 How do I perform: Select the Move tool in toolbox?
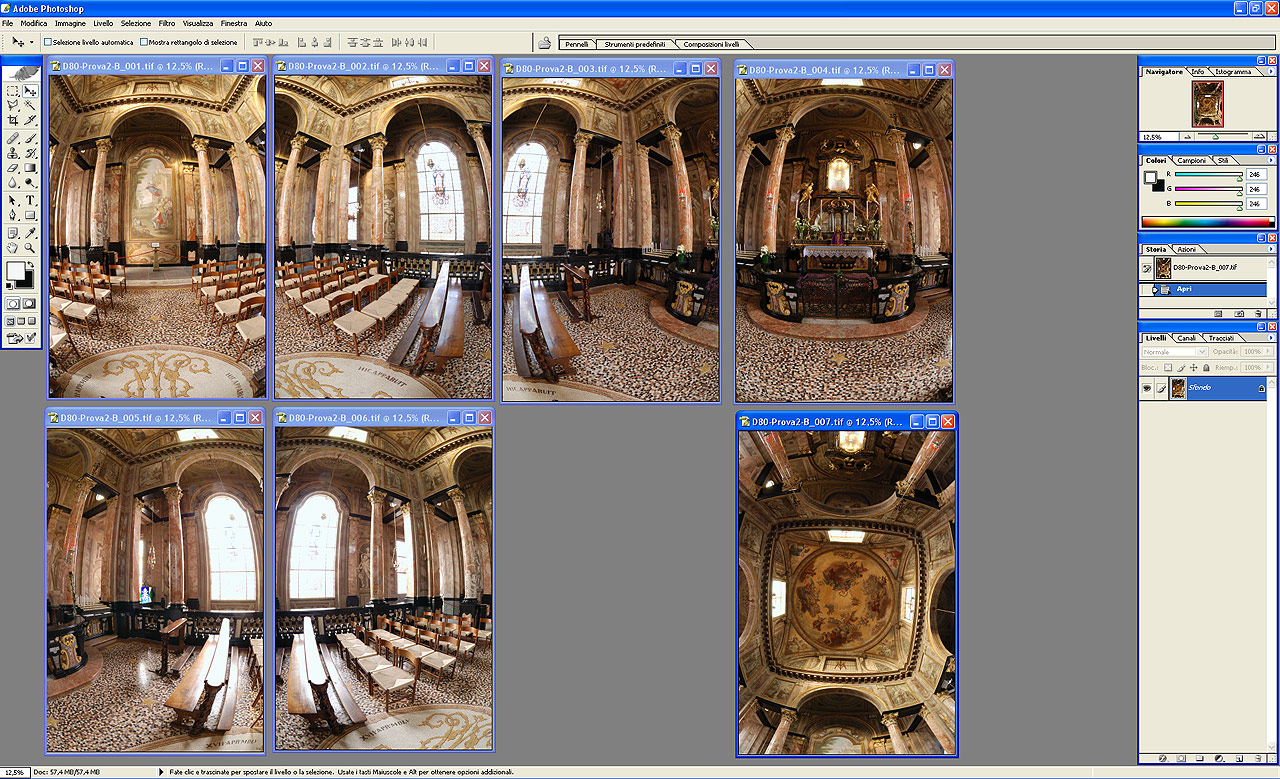click(x=30, y=91)
